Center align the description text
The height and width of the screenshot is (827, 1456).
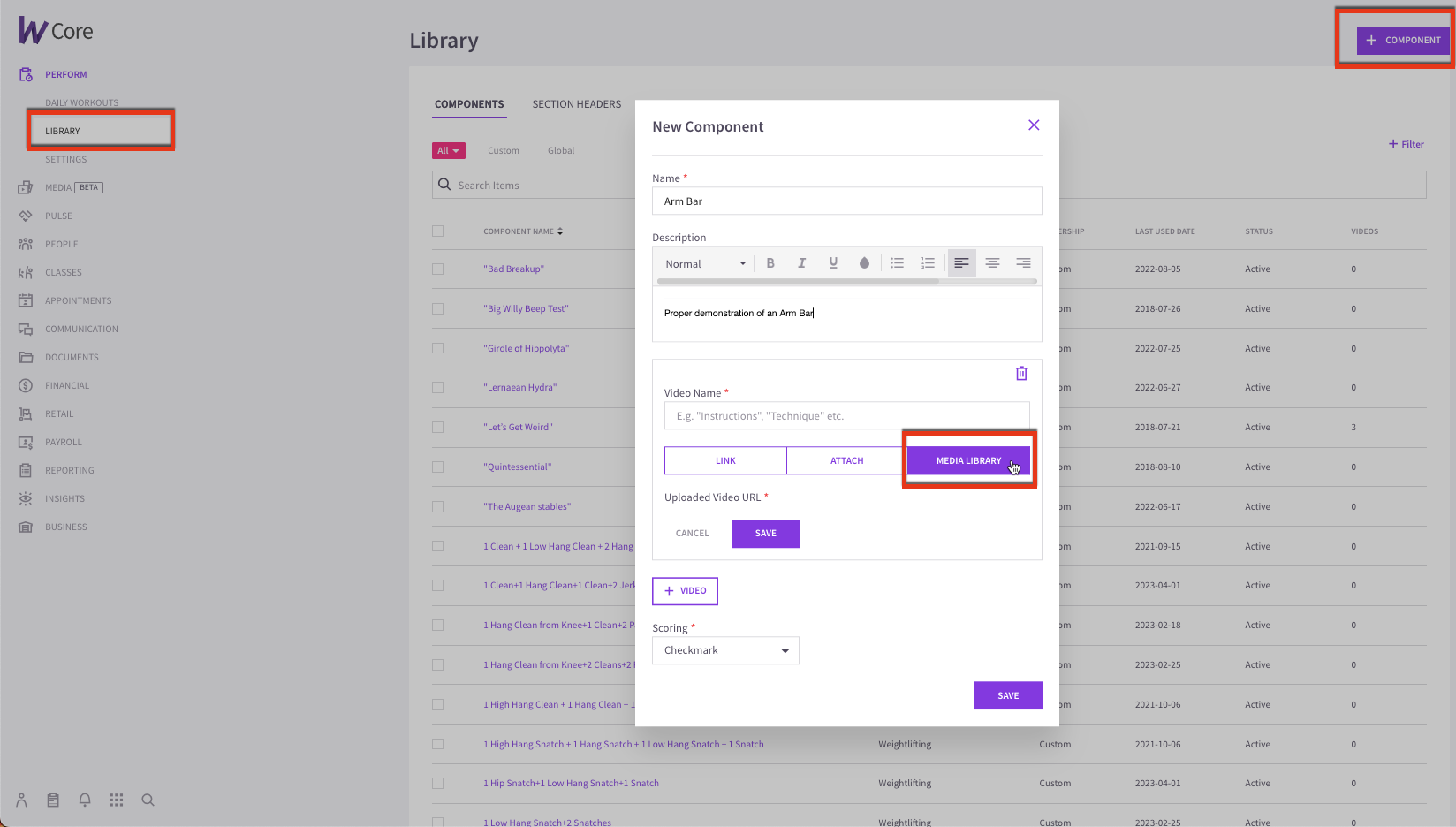(x=992, y=262)
